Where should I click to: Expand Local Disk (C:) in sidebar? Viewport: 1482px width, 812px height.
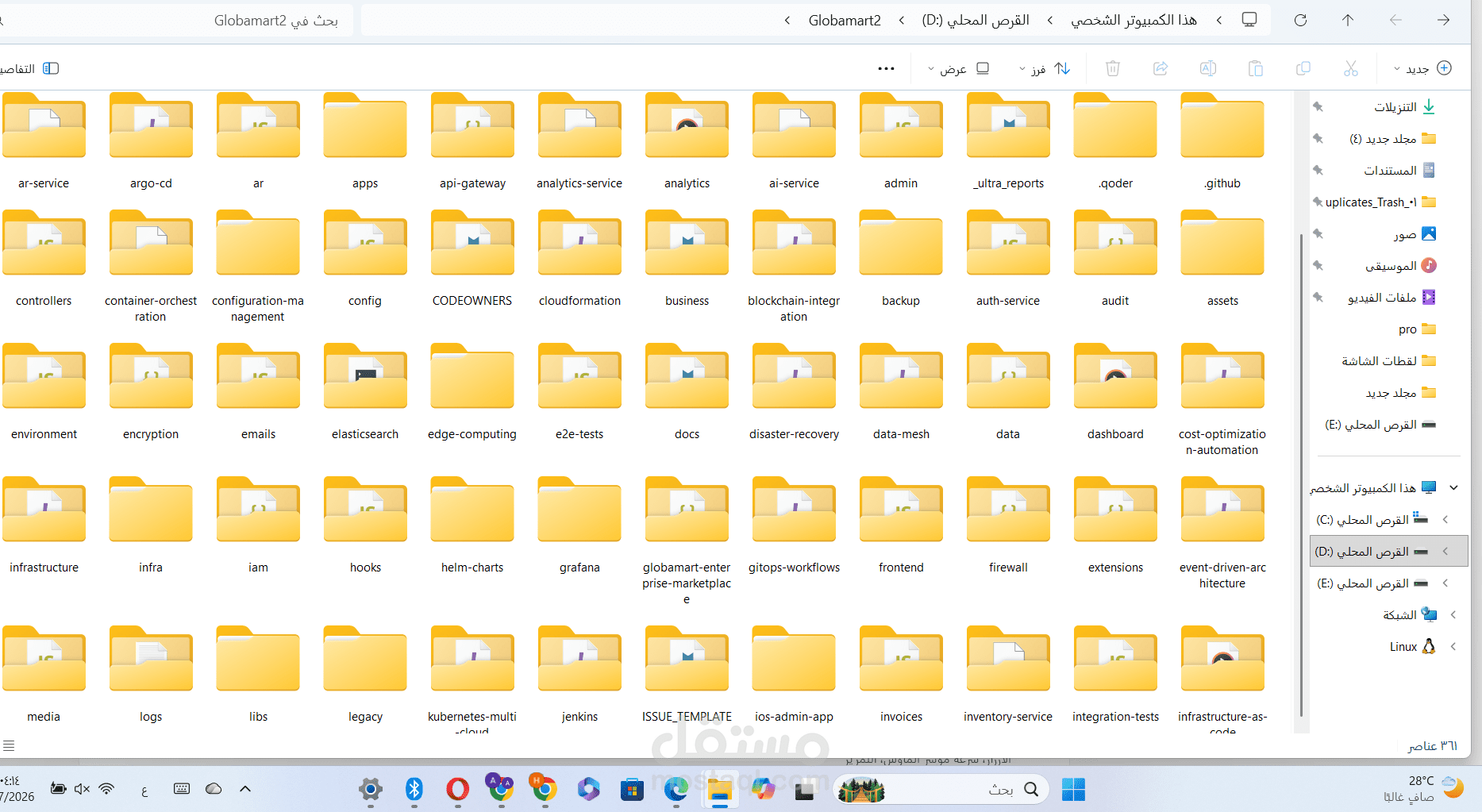[1445, 519]
